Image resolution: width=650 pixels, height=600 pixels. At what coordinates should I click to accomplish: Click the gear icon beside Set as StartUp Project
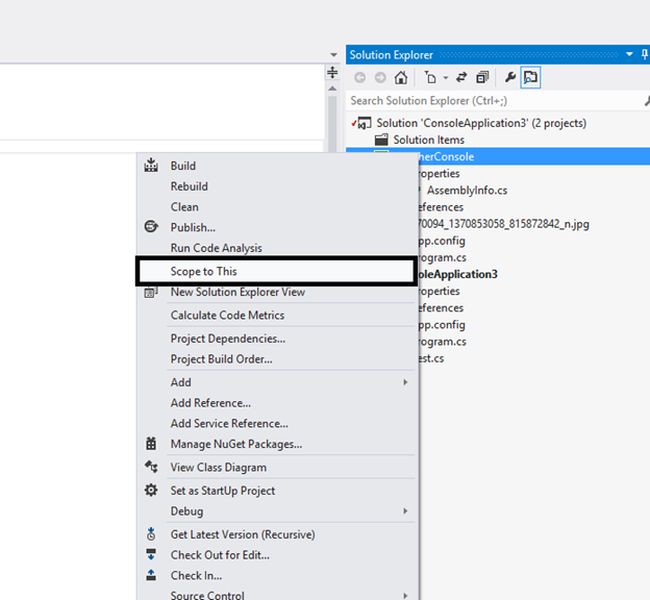(x=151, y=490)
